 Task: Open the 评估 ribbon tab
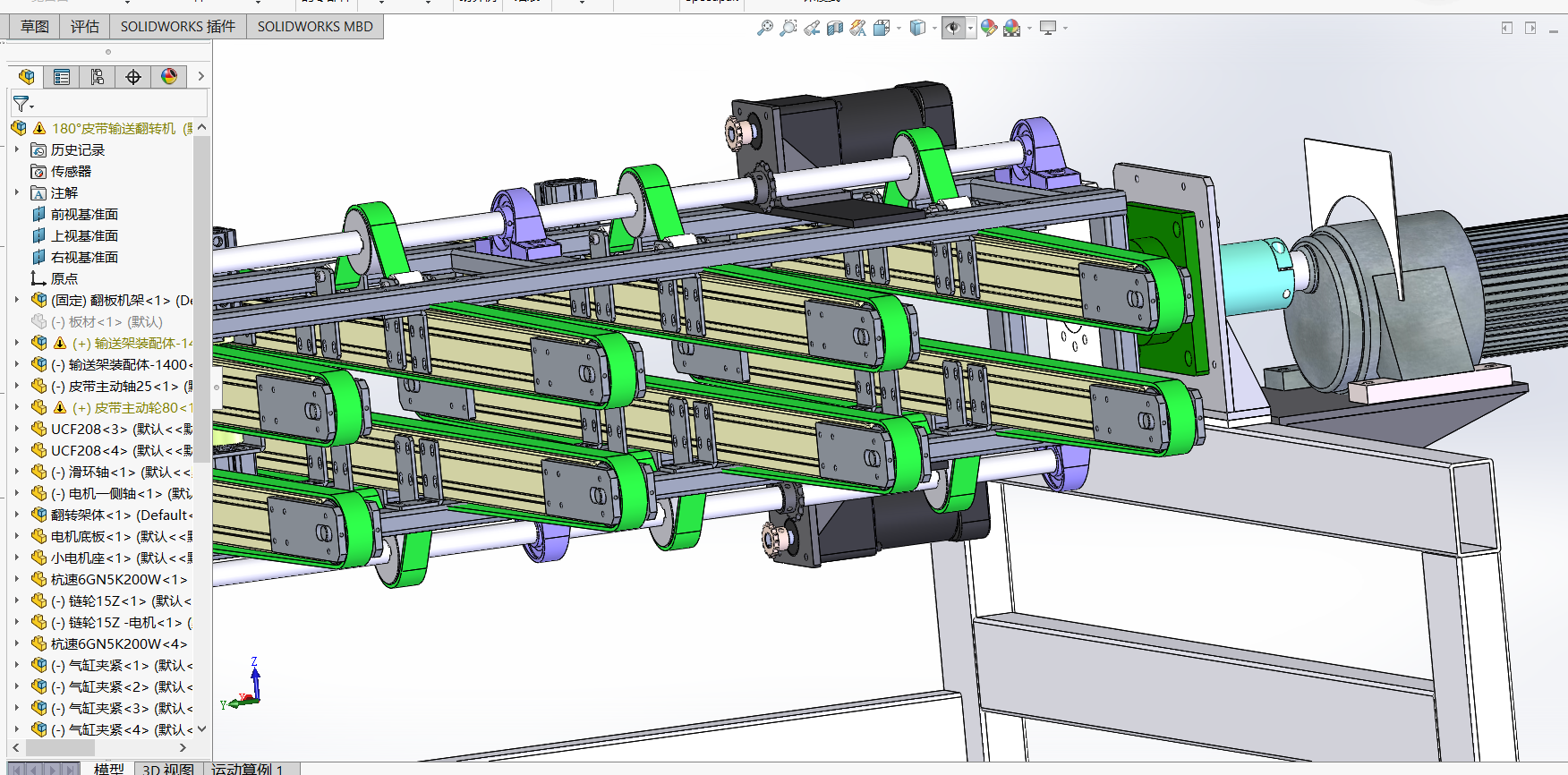[85, 27]
